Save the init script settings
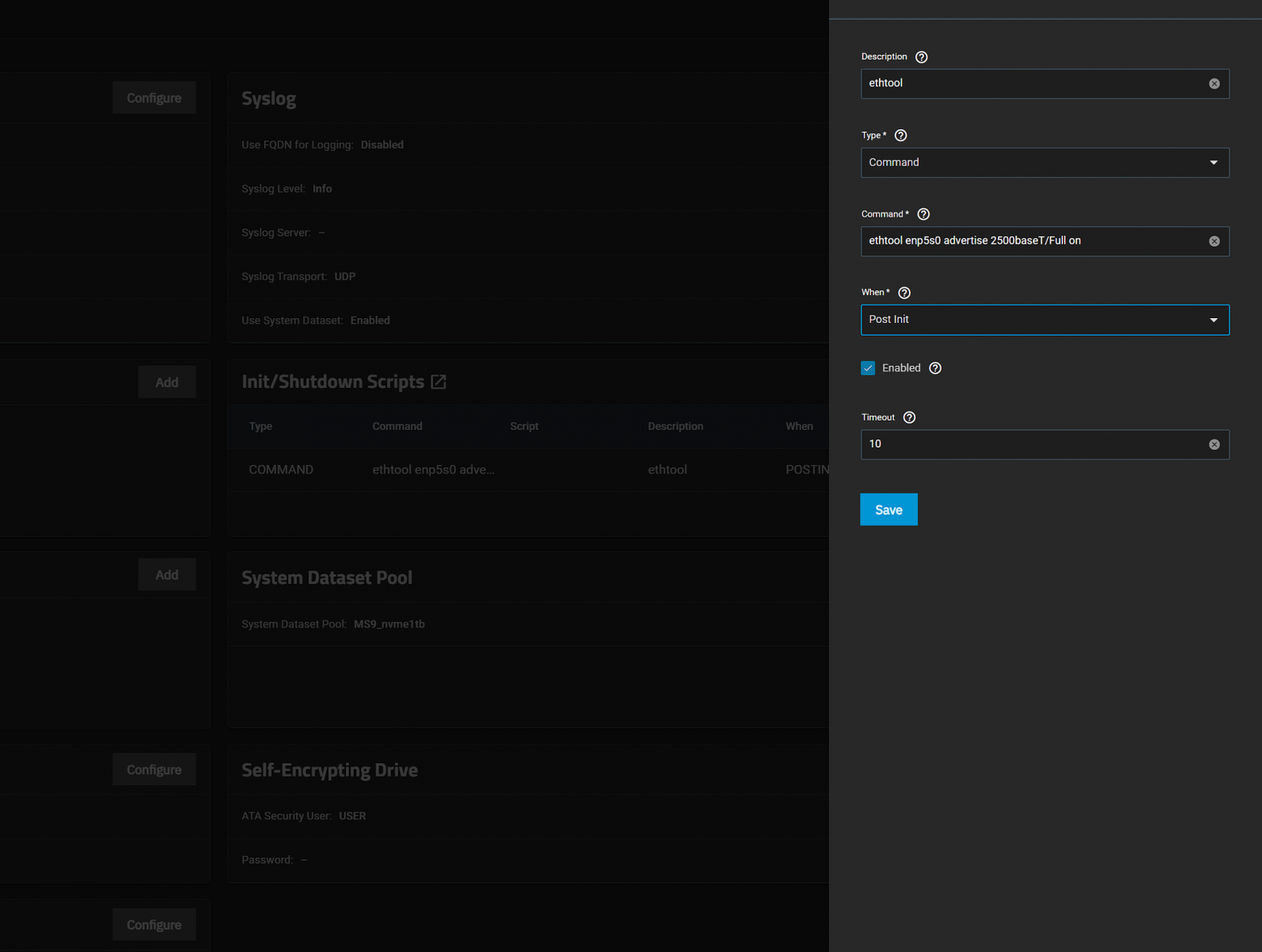 pyautogui.click(x=888, y=509)
